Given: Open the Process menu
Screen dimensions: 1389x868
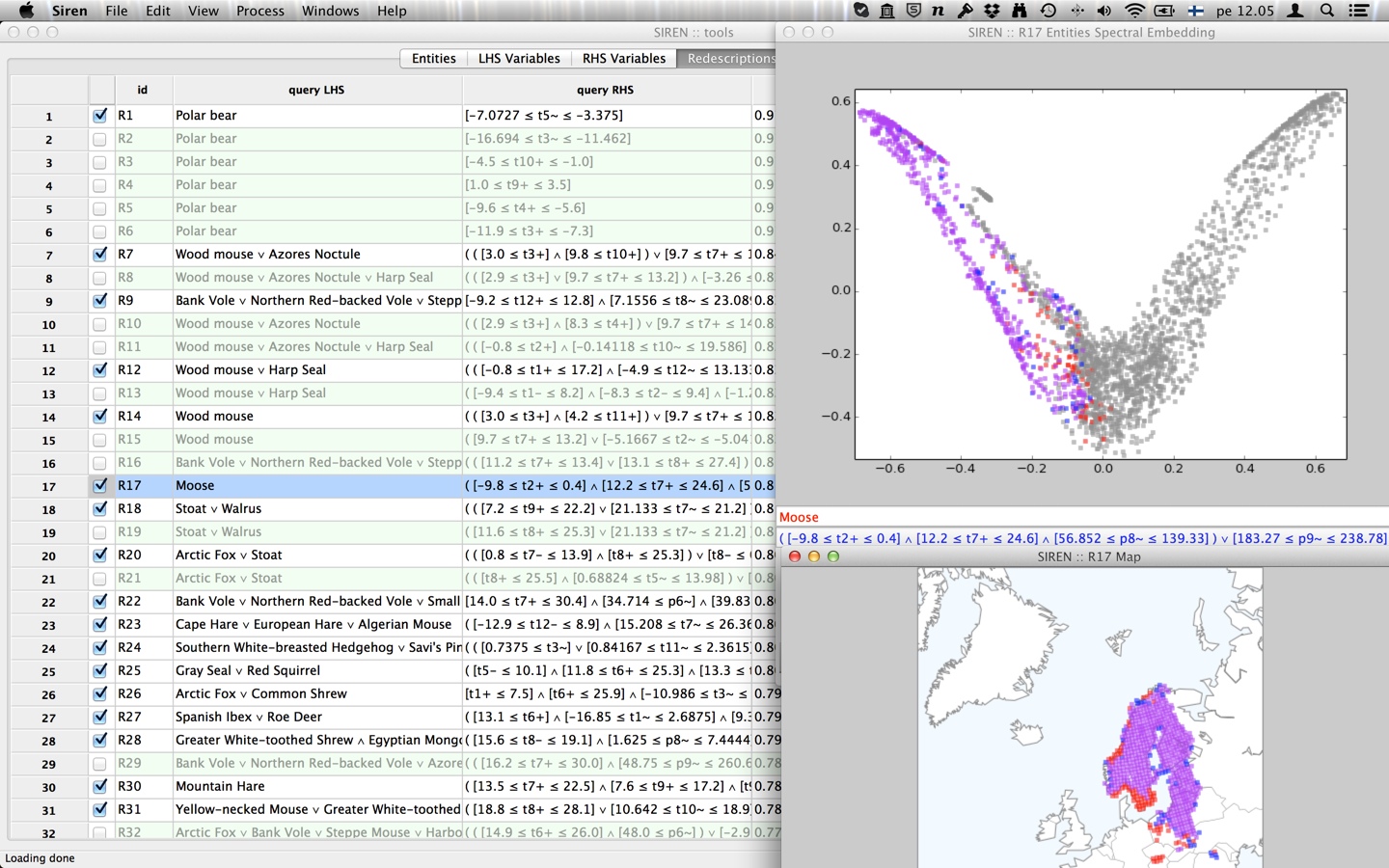Looking at the screenshot, I should coord(260,11).
